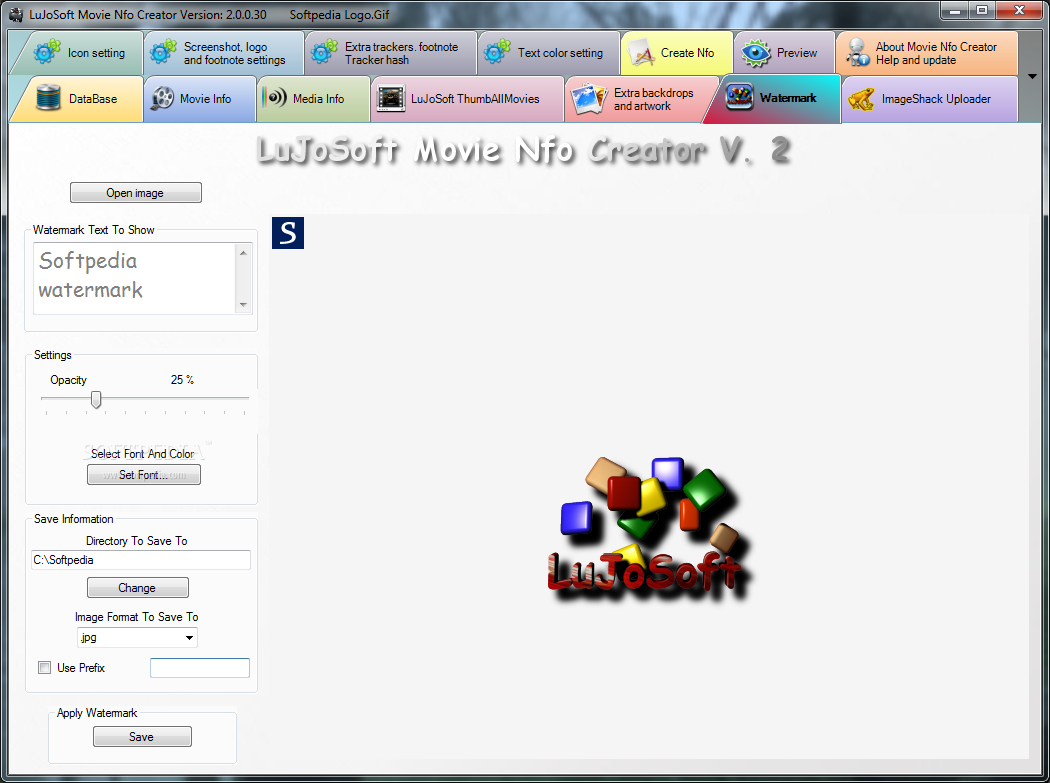This screenshot has height=783, width=1050.
Task: Click the document icon on Create Nfo tab
Action: tap(642, 53)
